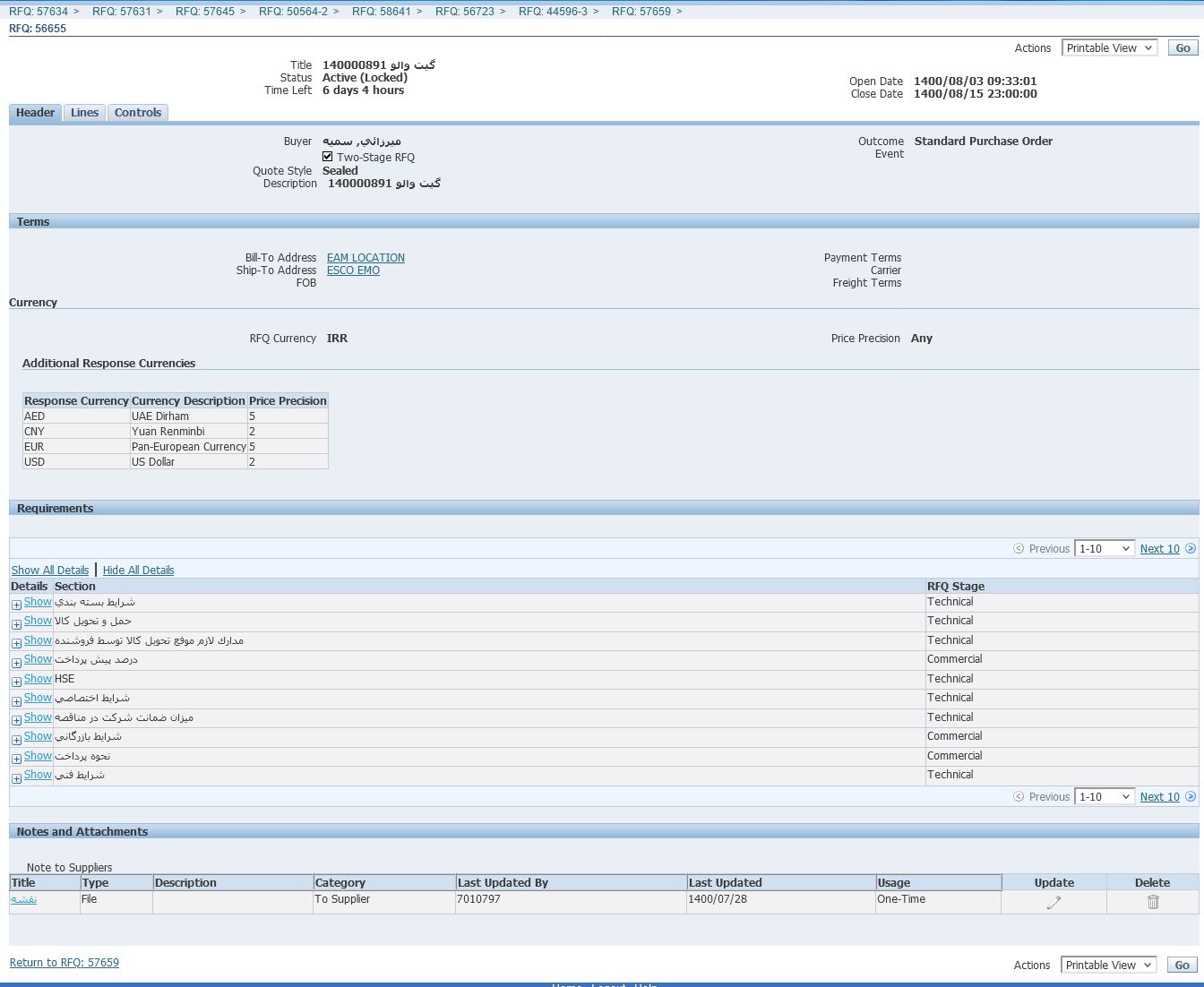This screenshot has height=987, width=1204.
Task: Click the bottom Previous arrow icon in Requirements
Action: coord(1019,796)
